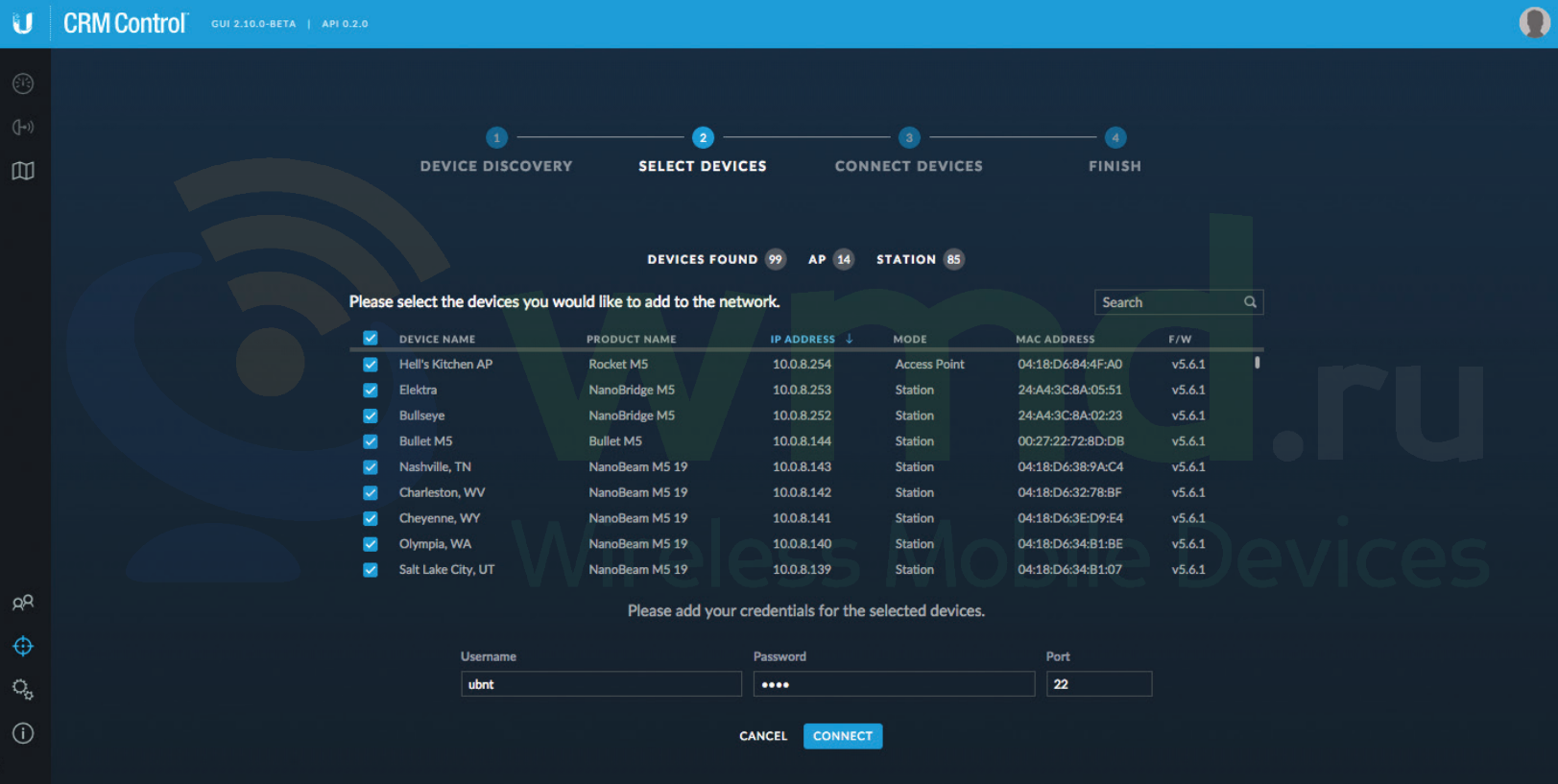Uncheck the Salt Lake City, UT device
The width and height of the screenshot is (1558, 784).
tap(371, 570)
